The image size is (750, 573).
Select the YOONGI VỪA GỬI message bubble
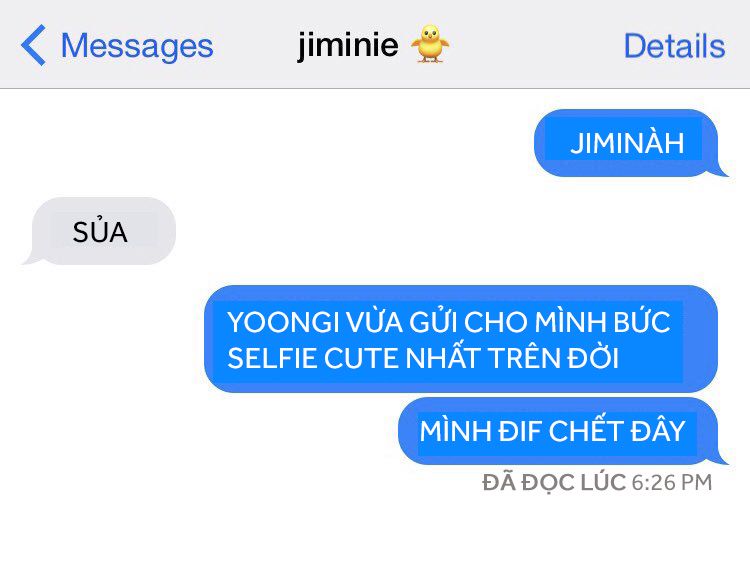pyautogui.click(x=461, y=339)
